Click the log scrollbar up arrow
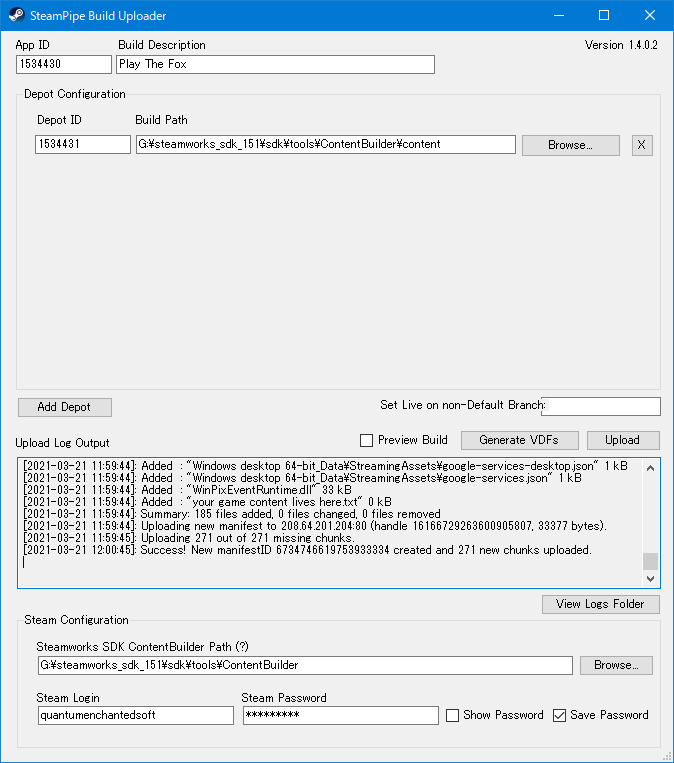This screenshot has height=763, width=674. point(651,468)
